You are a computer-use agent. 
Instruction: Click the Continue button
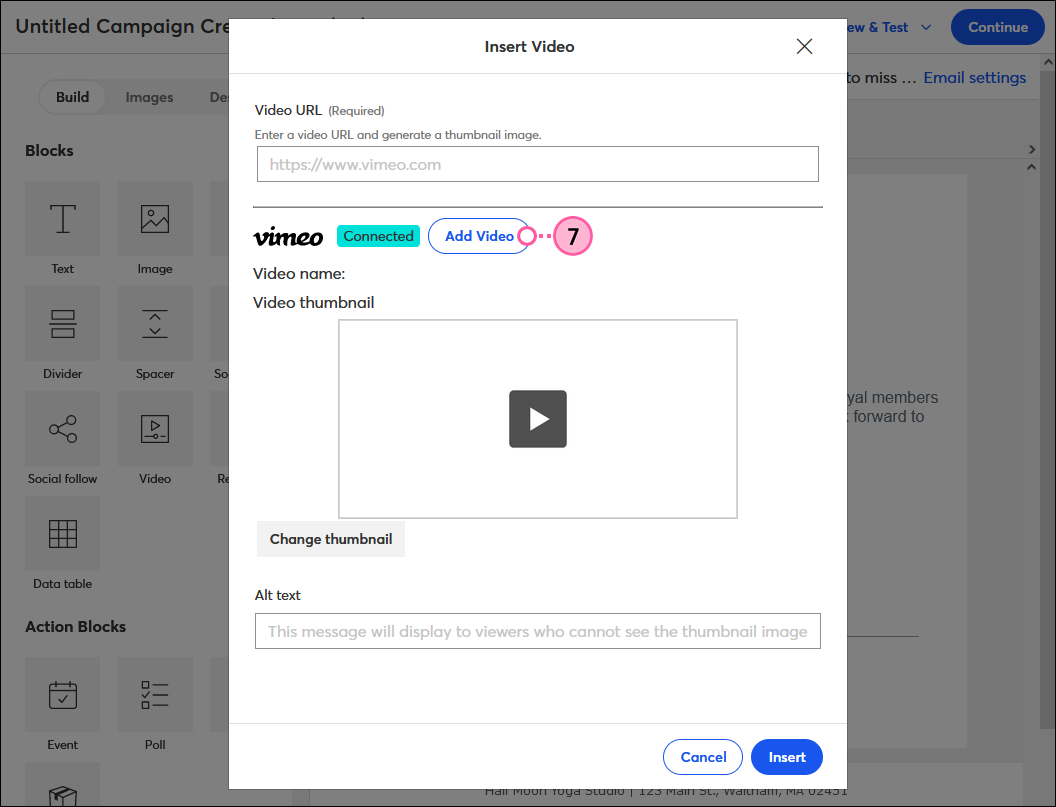997,27
